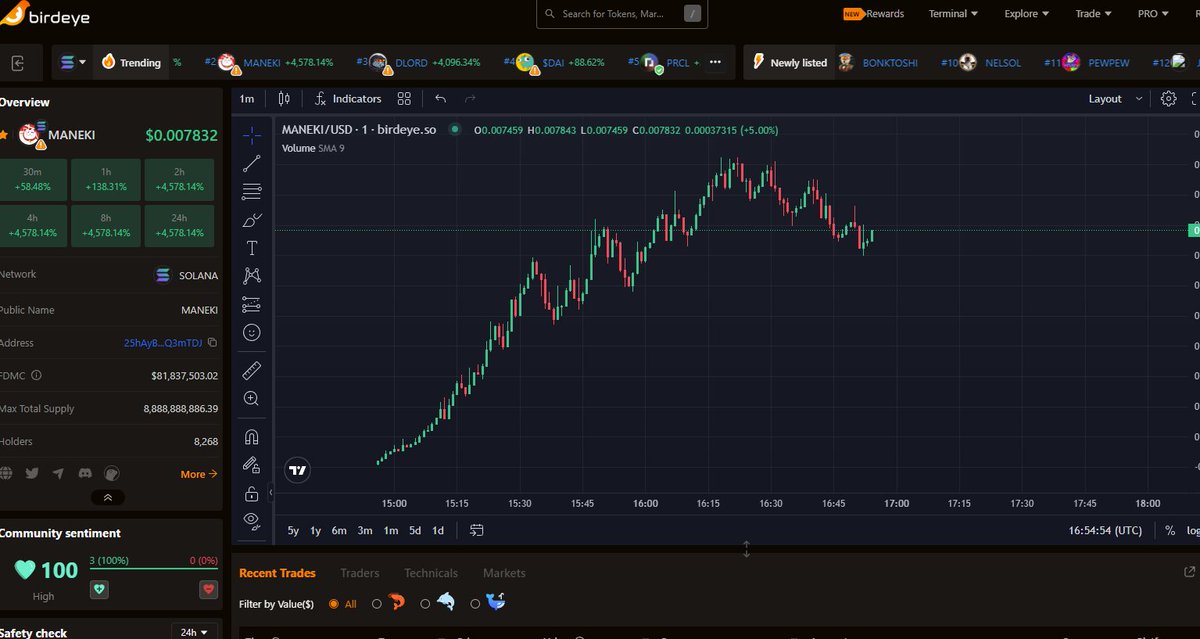Open the emoji icons tool
1200x639 pixels.
(252, 332)
